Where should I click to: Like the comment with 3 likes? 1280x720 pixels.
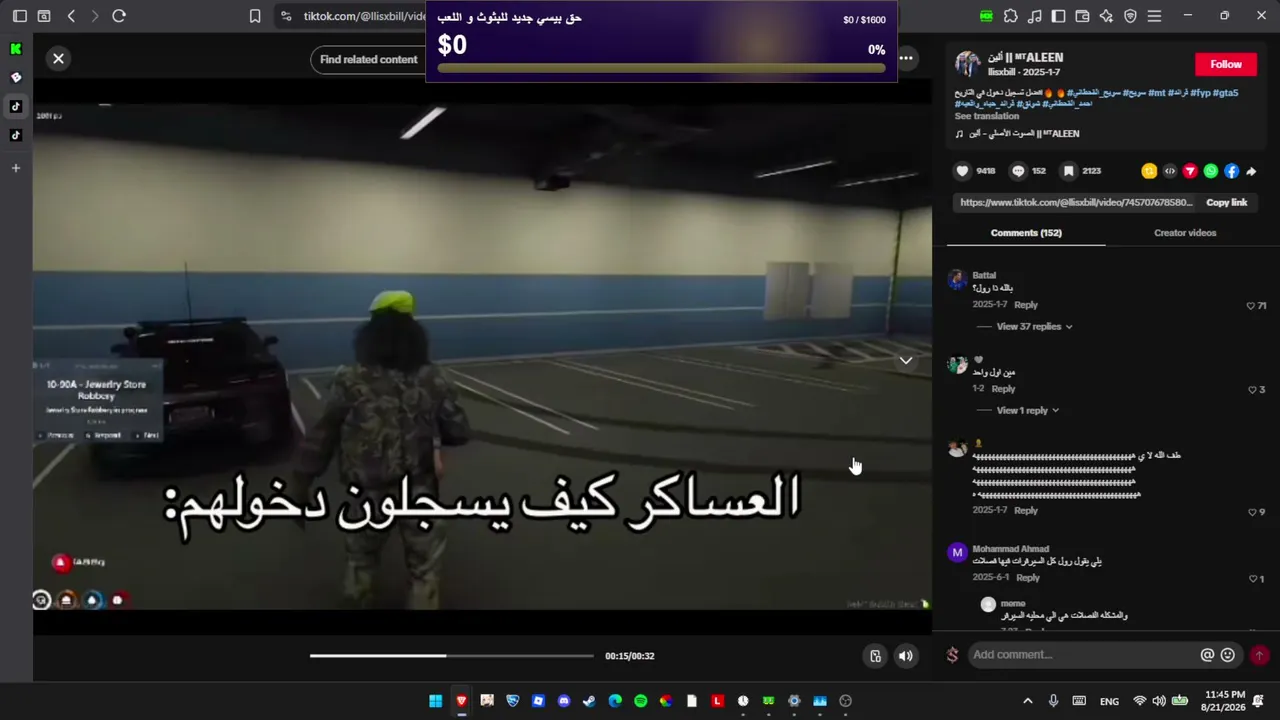click(1252, 390)
